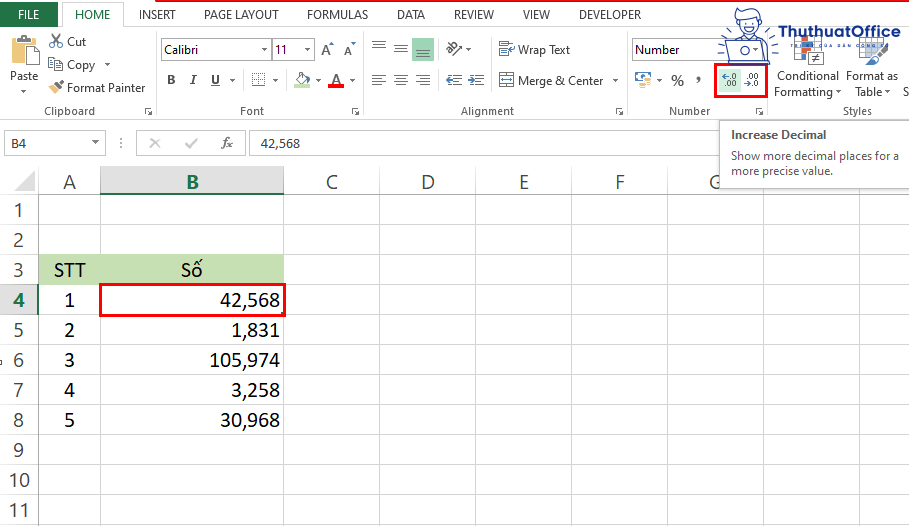Center text horizontally

point(401,80)
